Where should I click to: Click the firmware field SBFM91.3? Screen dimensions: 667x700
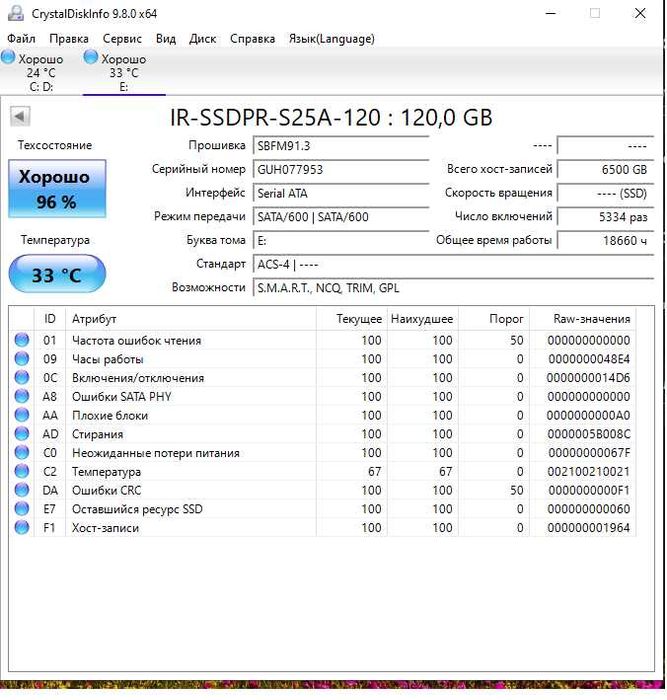(341, 146)
